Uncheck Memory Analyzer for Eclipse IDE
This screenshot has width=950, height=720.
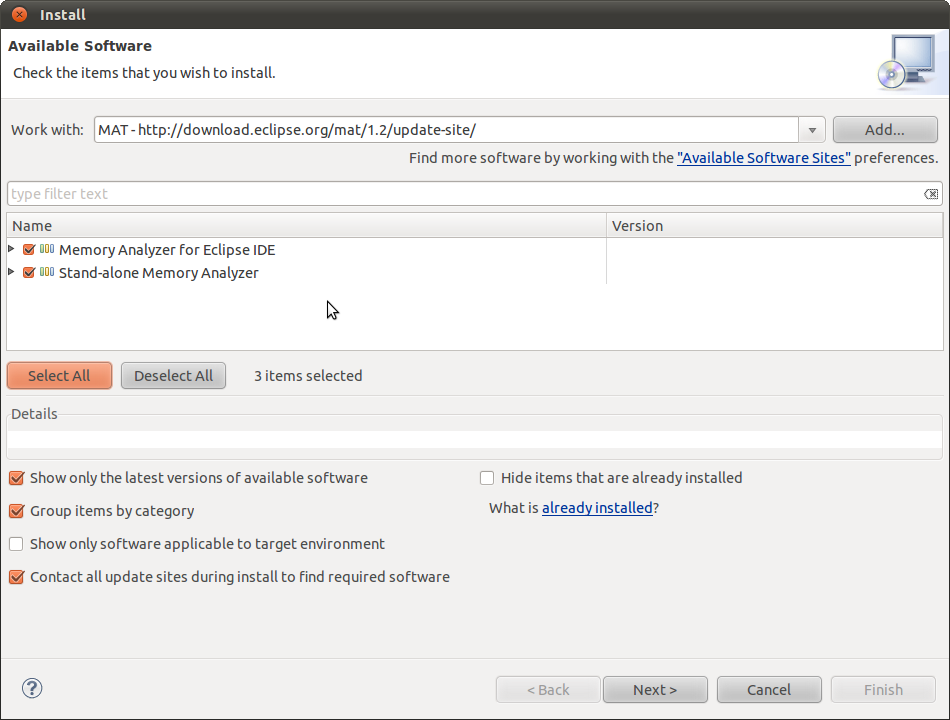pos(29,249)
